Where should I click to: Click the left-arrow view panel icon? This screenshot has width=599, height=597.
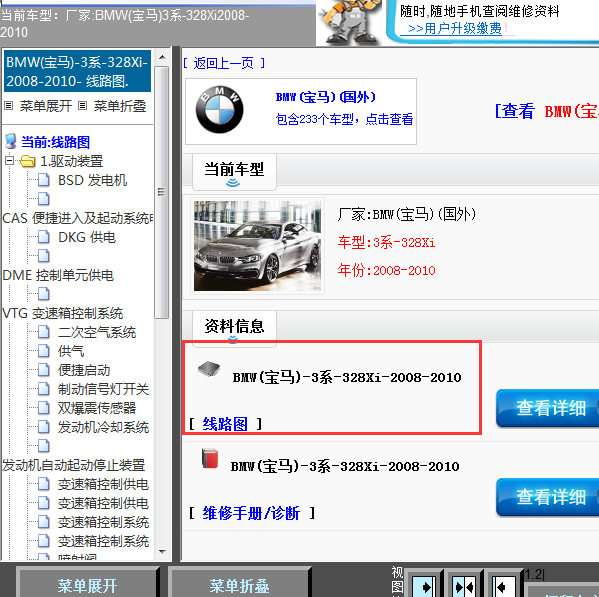point(503,586)
